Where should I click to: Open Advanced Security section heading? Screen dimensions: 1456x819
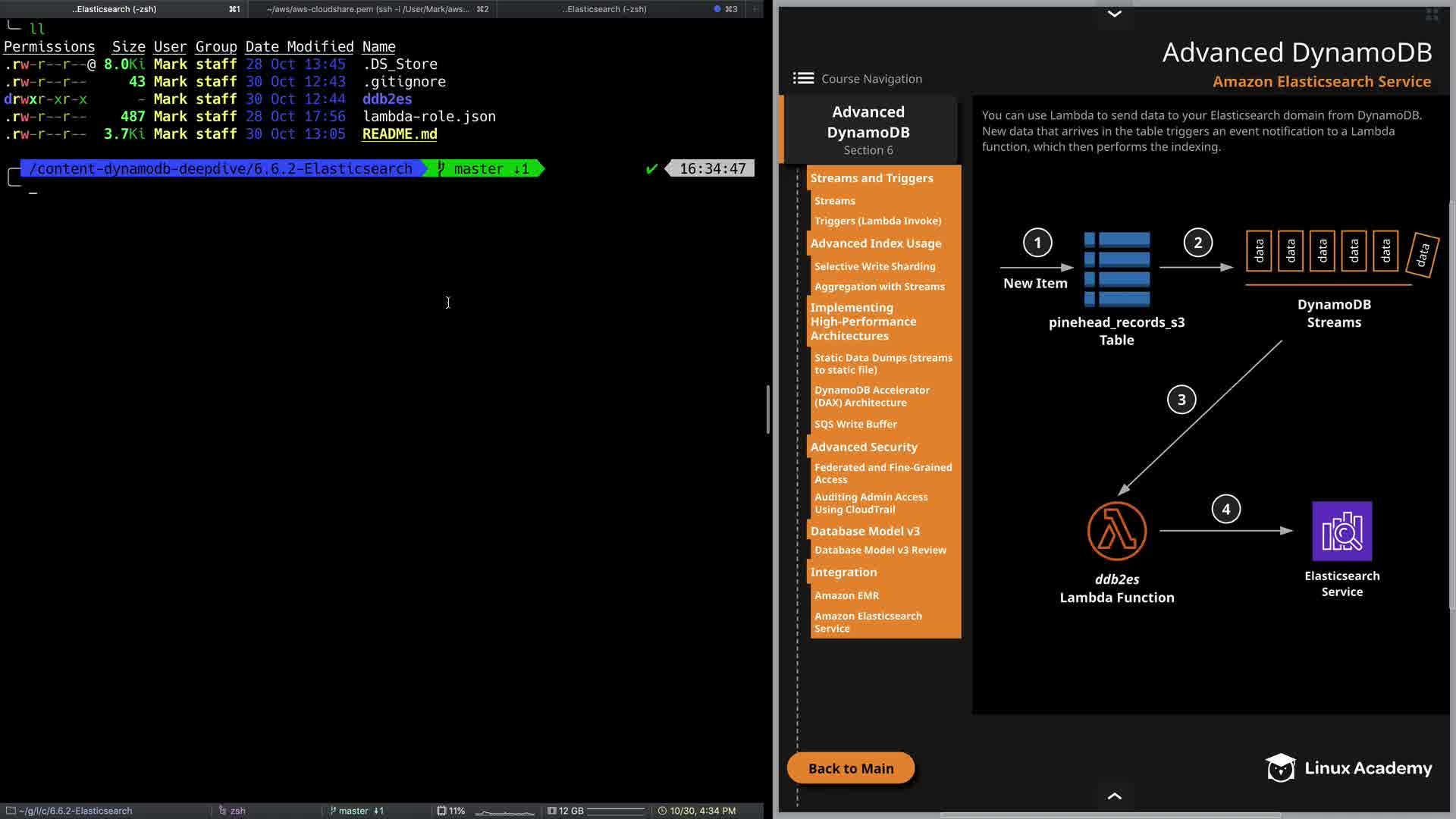click(x=863, y=447)
